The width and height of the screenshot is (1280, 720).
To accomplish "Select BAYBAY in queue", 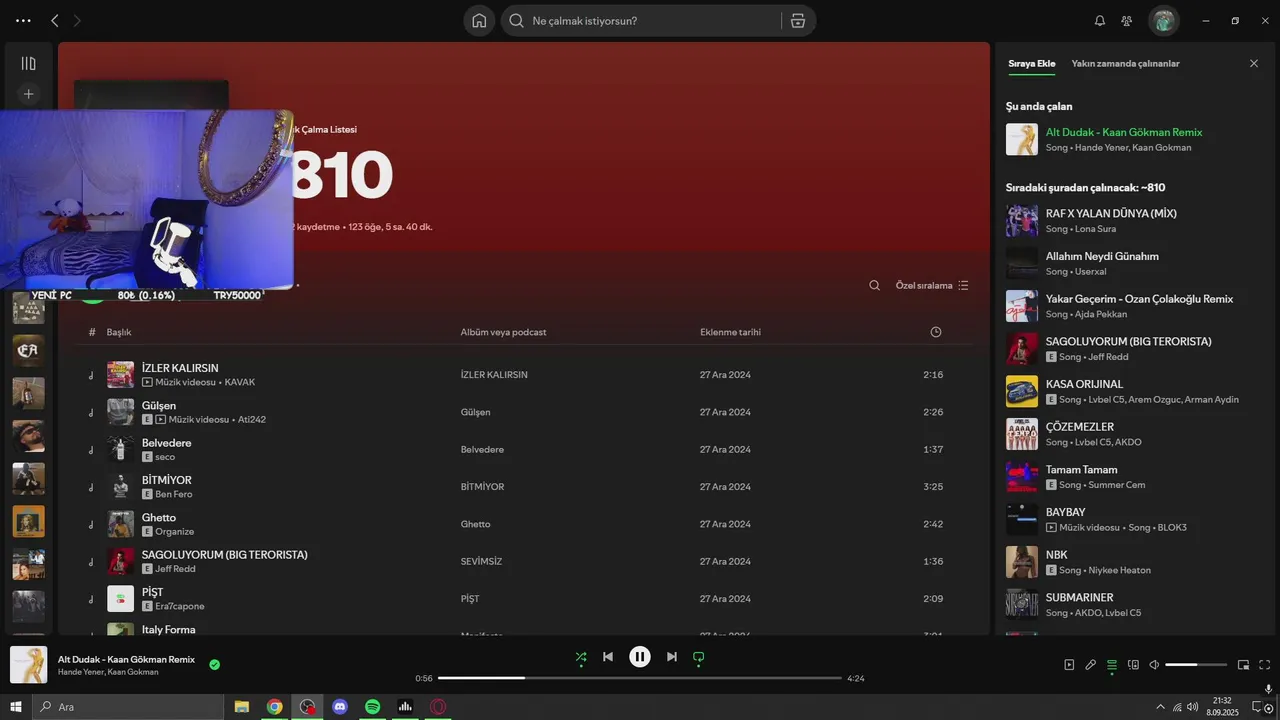I will (x=1132, y=519).
